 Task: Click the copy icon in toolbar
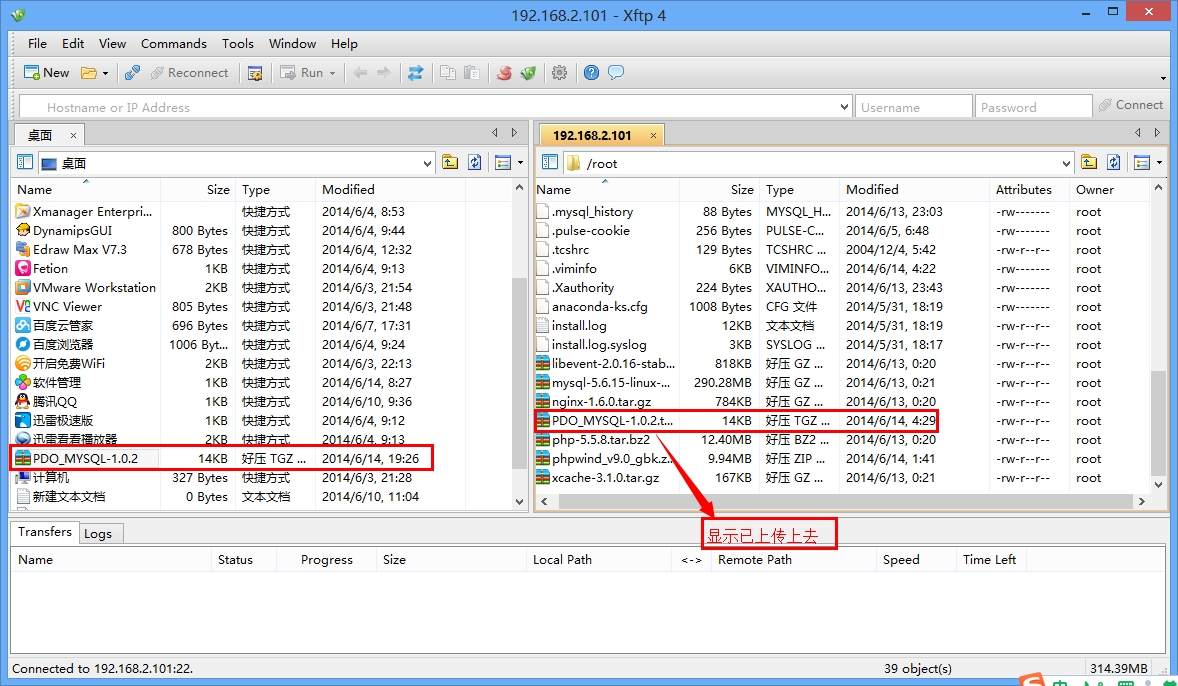(448, 73)
